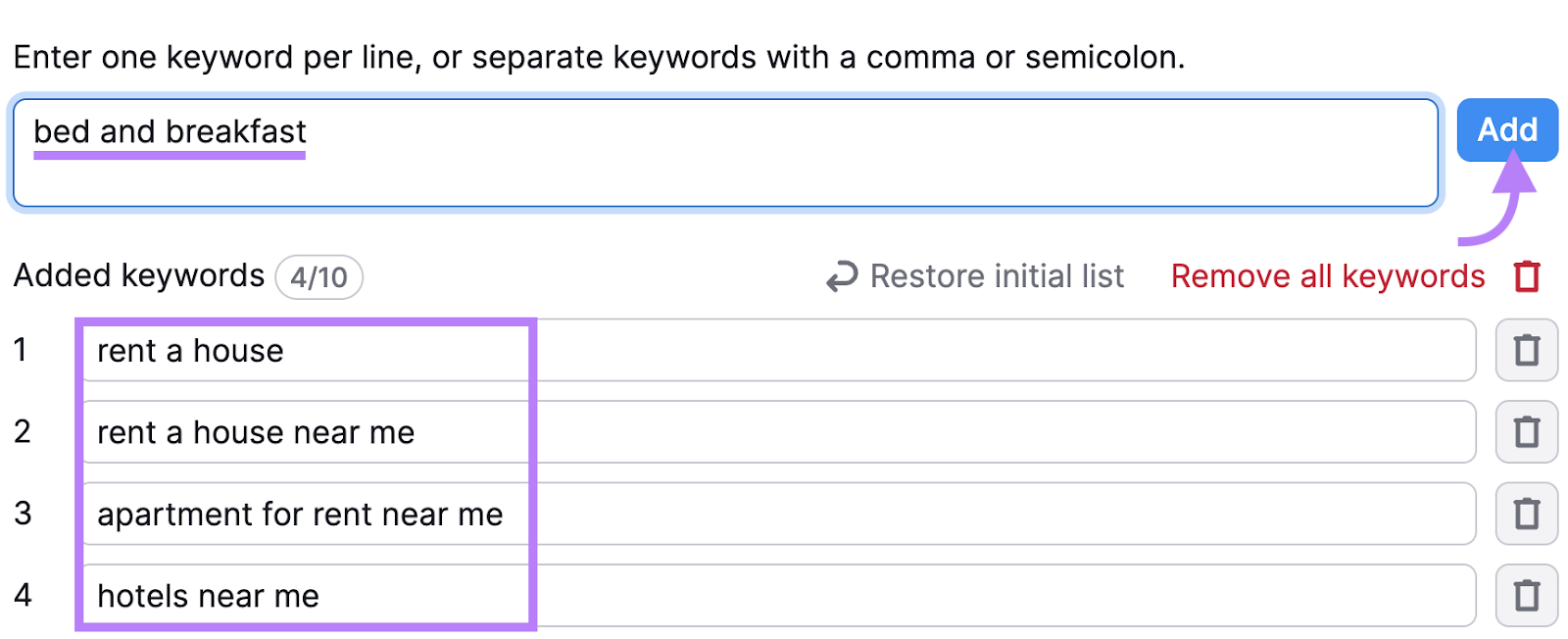Select Remove all keywords
This screenshot has height=639, width=1568.
(1326, 276)
